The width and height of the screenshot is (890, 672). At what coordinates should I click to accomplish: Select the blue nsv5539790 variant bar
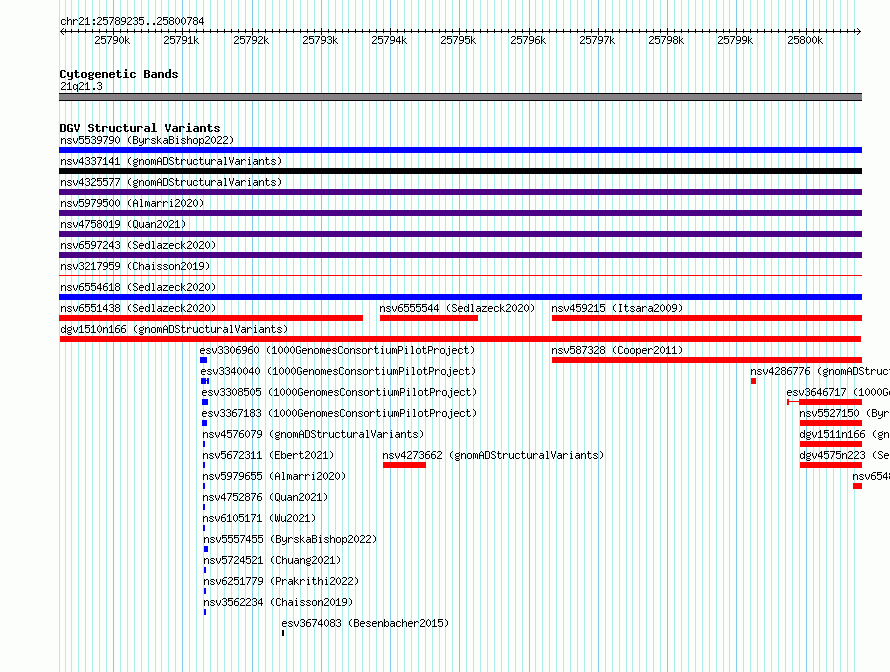pos(460,150)
